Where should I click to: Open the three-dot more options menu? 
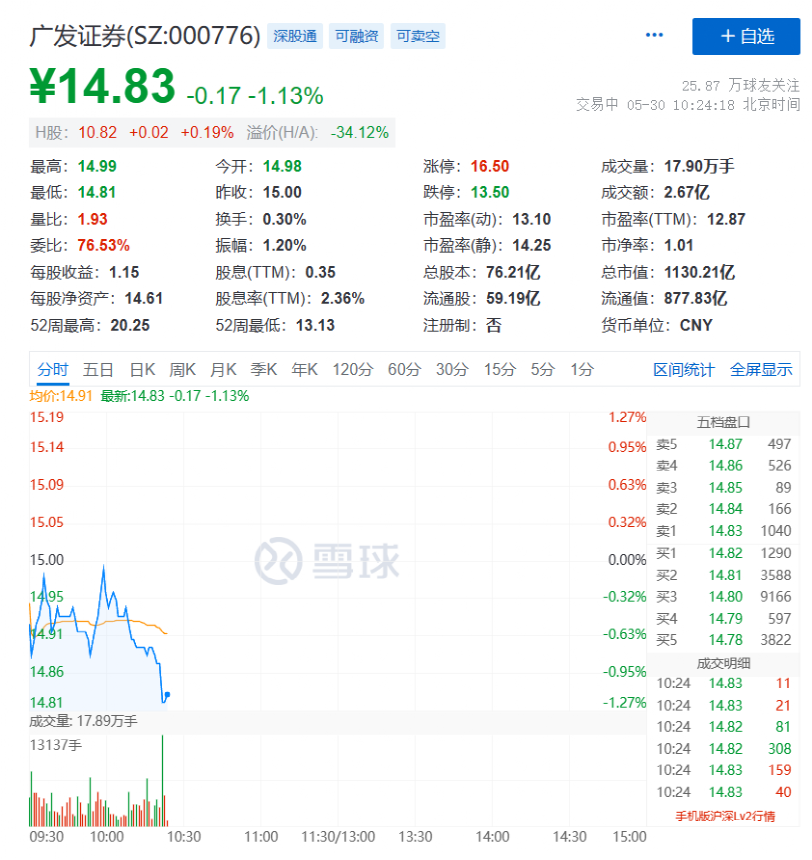[x=654, y=35]
